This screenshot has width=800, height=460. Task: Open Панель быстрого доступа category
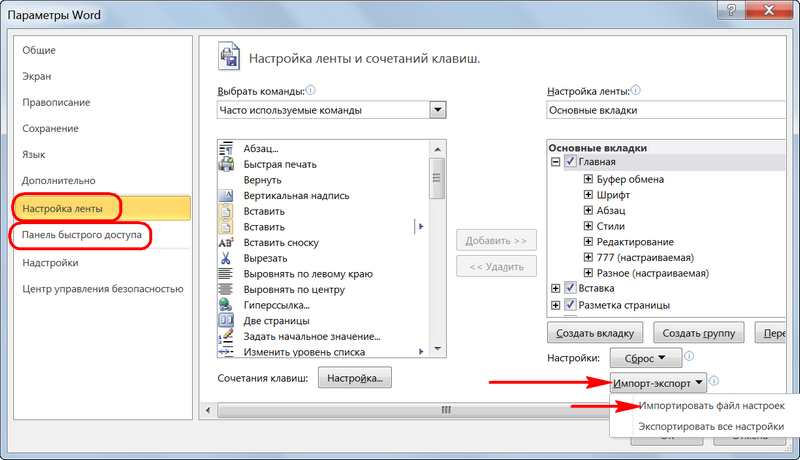click(x=82, y=235)
